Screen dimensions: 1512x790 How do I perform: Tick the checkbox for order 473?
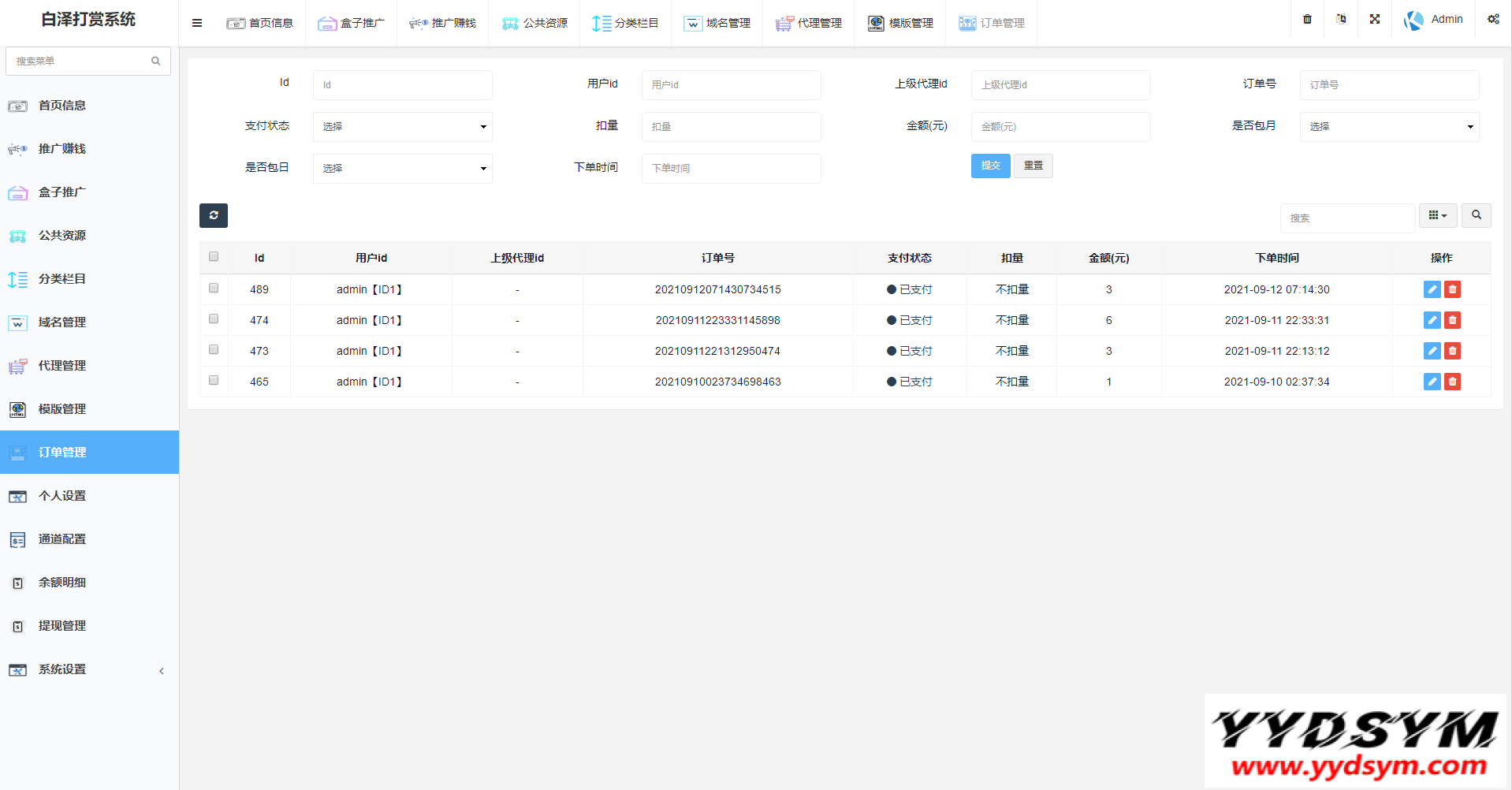[x=214, y=349]
